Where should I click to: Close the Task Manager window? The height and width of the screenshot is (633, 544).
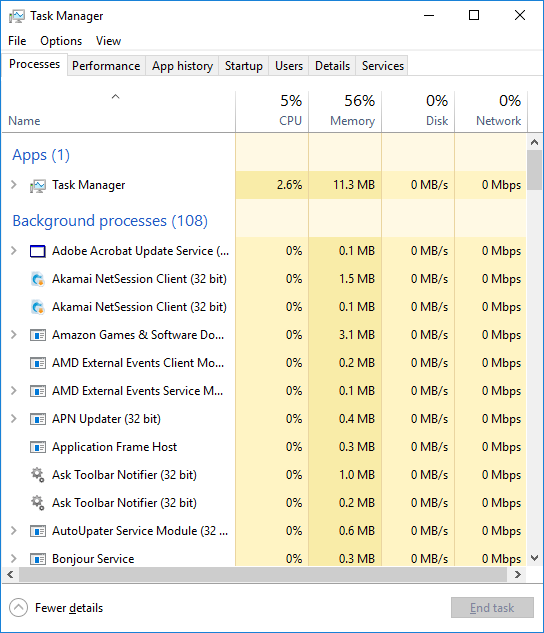click(x=520, y=16)
